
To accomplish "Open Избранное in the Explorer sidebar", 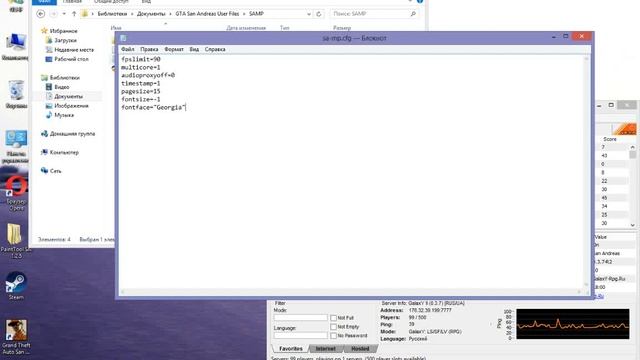I will click(63, 31).
